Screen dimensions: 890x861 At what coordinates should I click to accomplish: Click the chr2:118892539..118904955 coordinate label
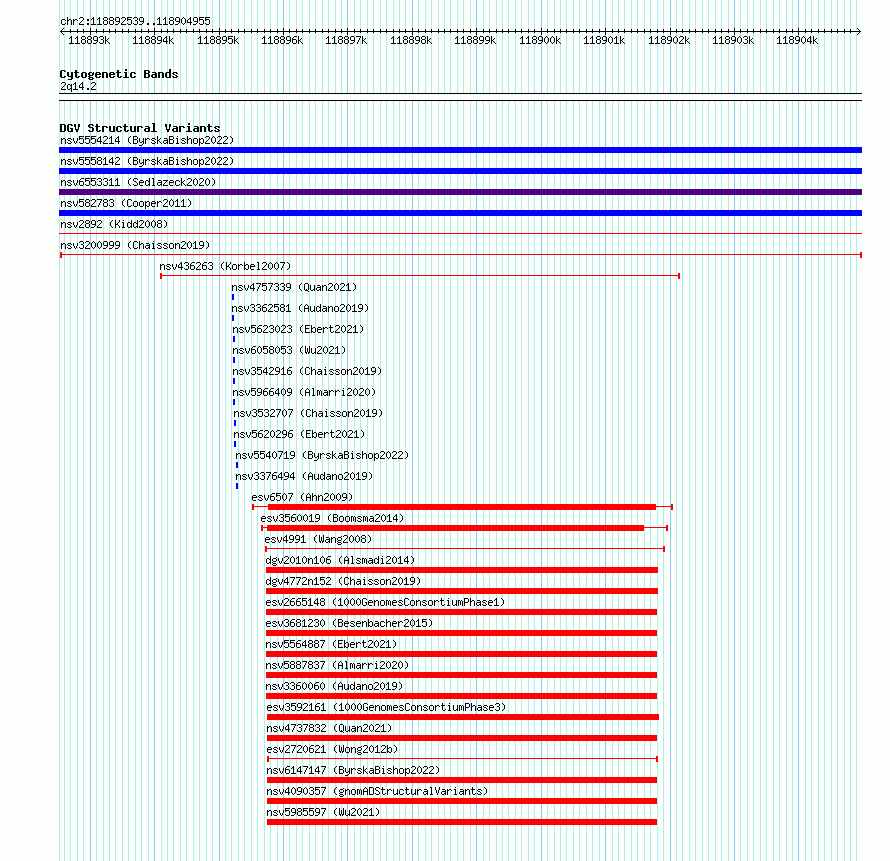pyautogui.click(x=135, y=21)
